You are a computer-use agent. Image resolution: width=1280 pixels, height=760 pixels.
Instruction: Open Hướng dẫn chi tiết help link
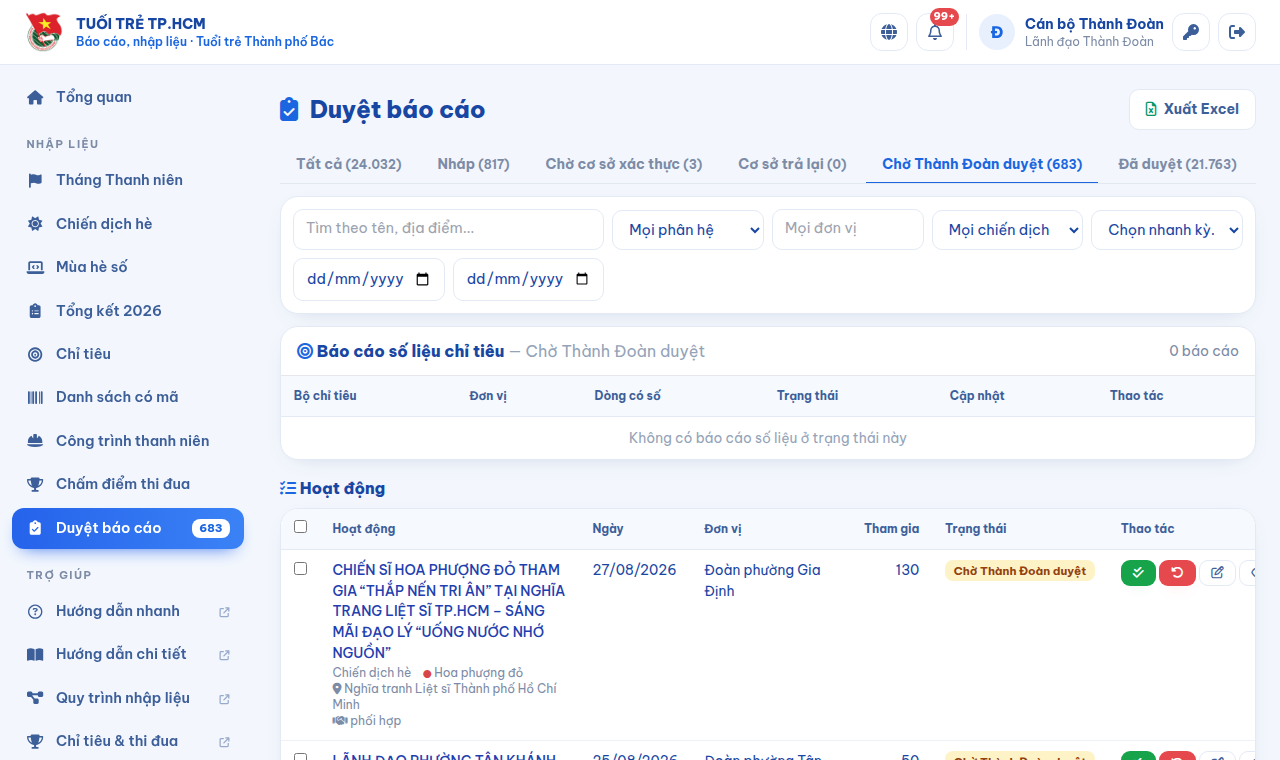click(128, 654)
